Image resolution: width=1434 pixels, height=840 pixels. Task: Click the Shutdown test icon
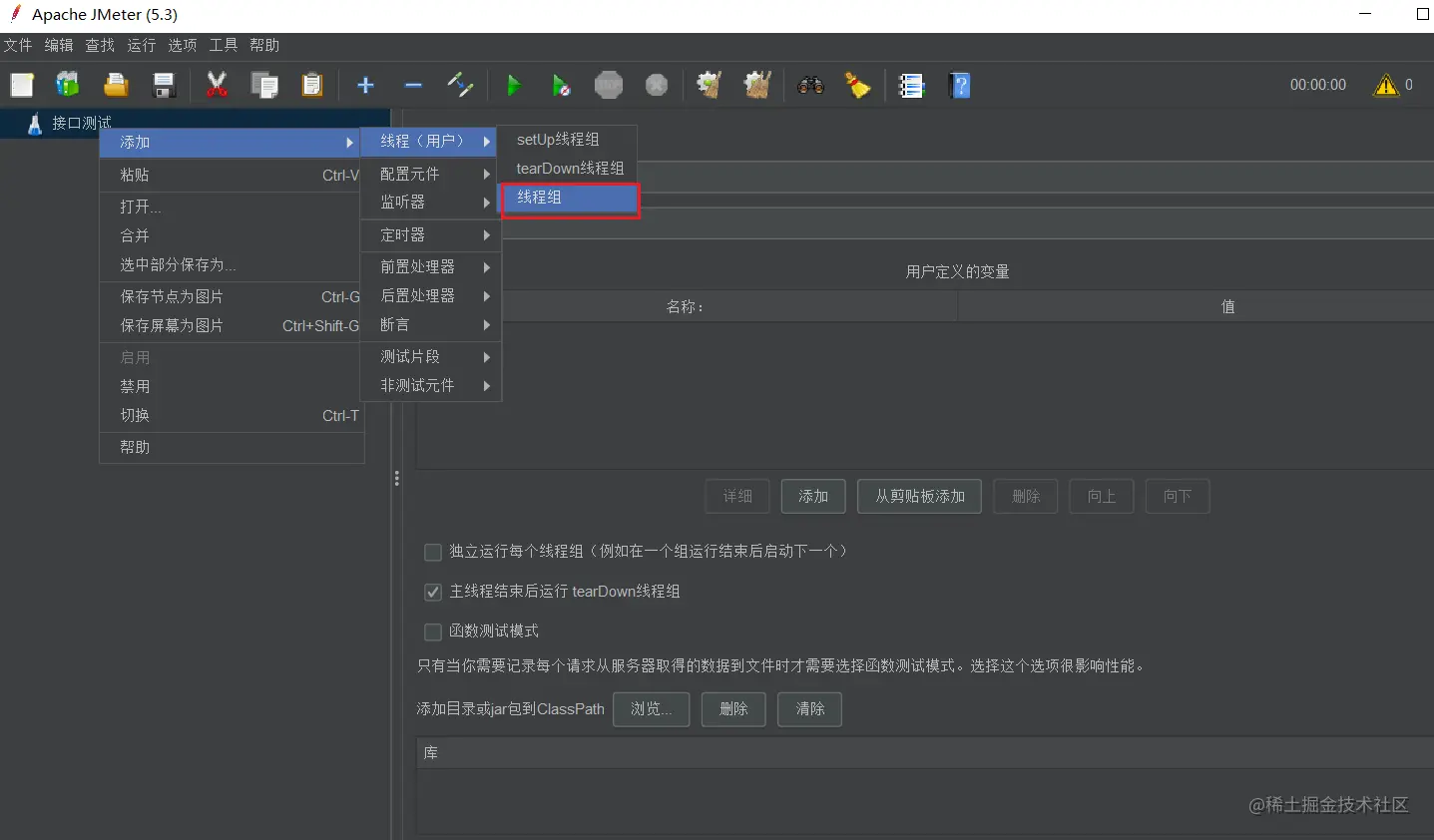click(657, 86)
